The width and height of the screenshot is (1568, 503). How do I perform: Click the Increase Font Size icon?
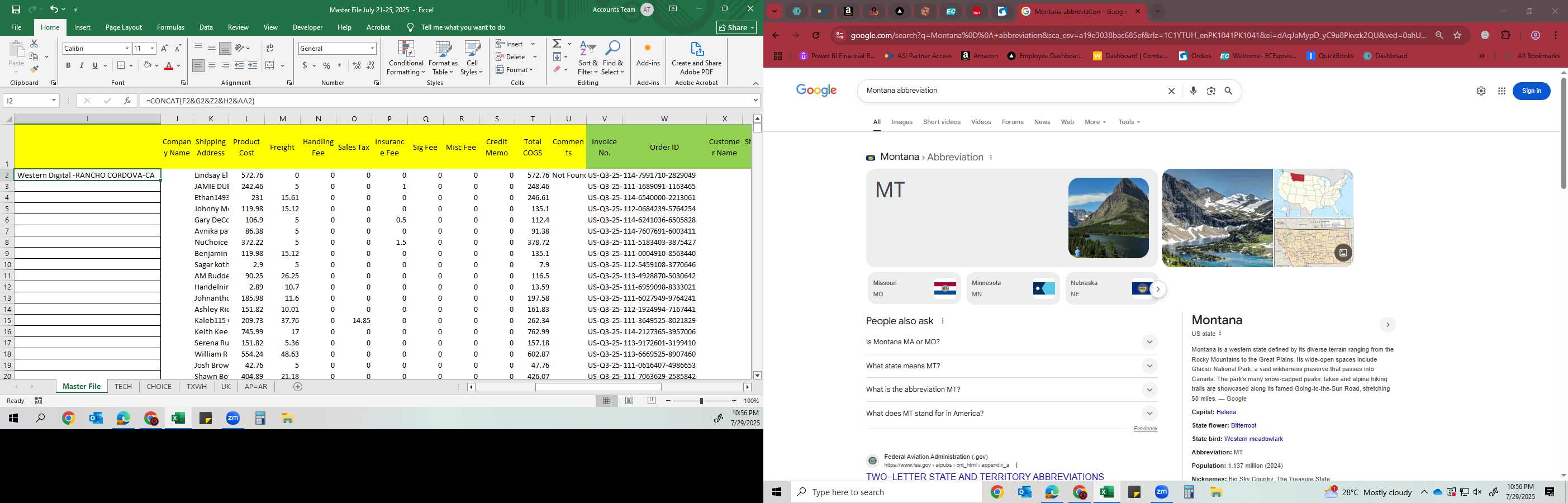pyautogui.click(x=164, y=48)
